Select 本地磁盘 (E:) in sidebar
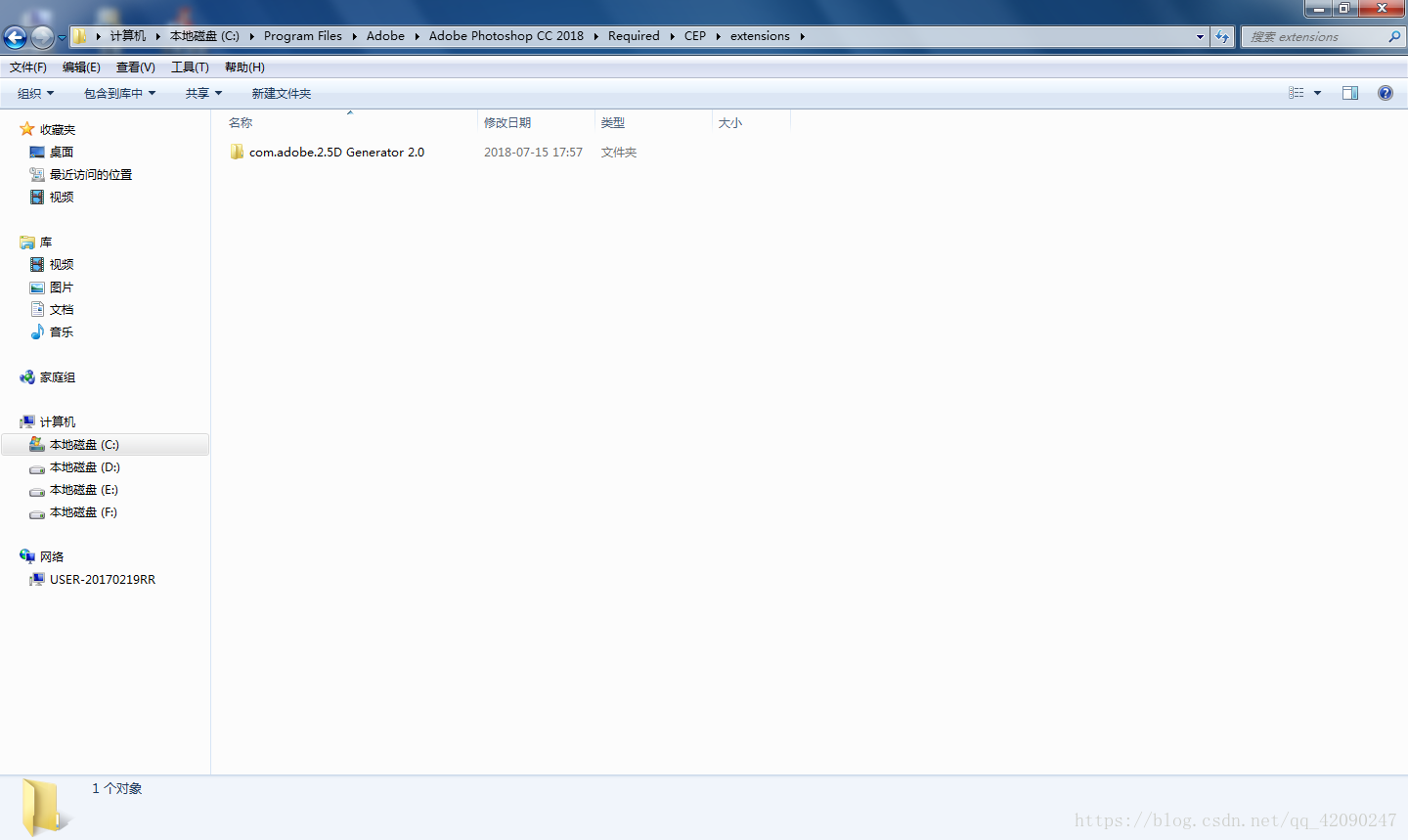This screenshot has width=1408, height=840. [84, 489]
